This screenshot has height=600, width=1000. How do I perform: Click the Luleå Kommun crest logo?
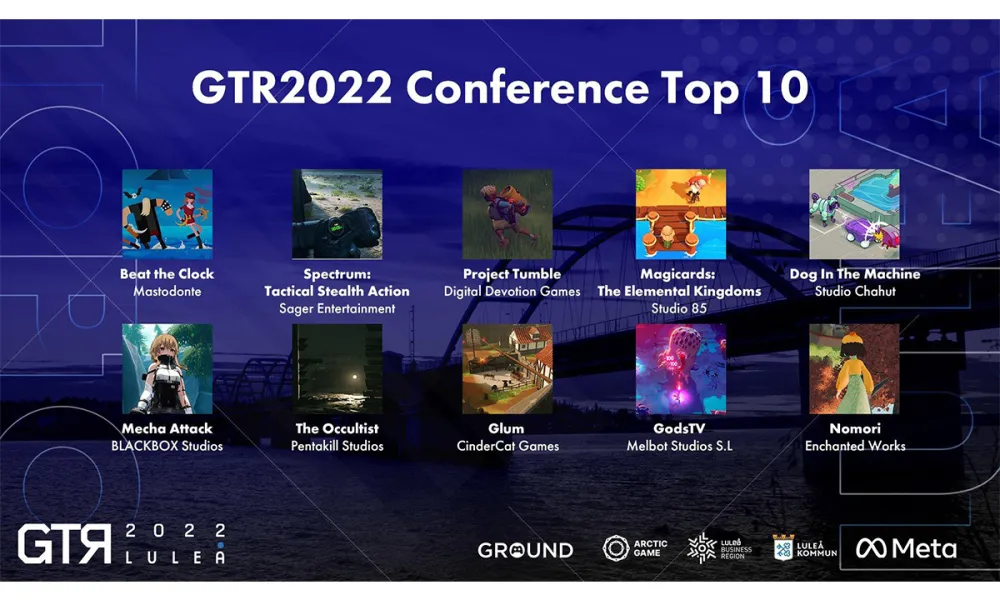click(805, 548)
